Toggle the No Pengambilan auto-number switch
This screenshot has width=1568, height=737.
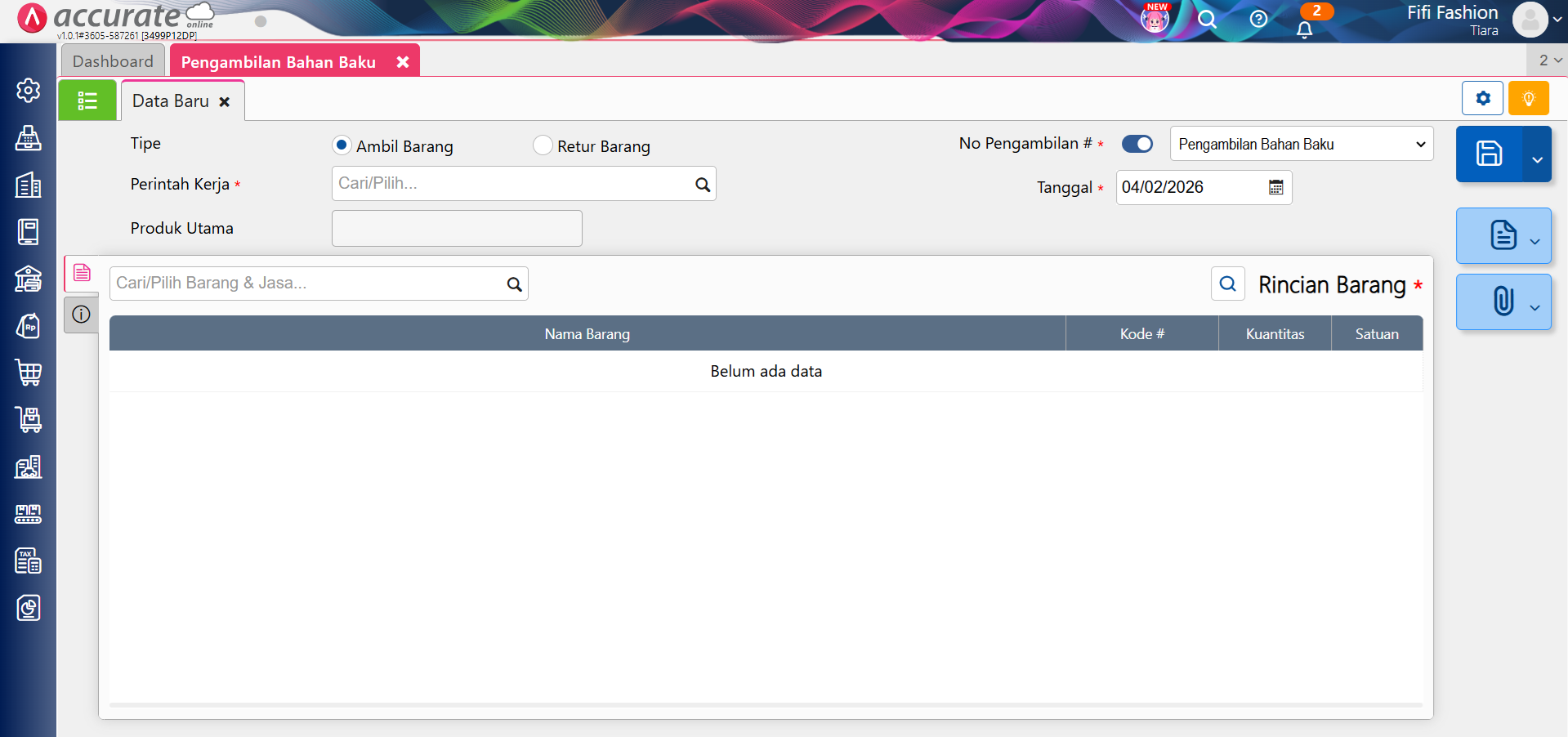1137,144
